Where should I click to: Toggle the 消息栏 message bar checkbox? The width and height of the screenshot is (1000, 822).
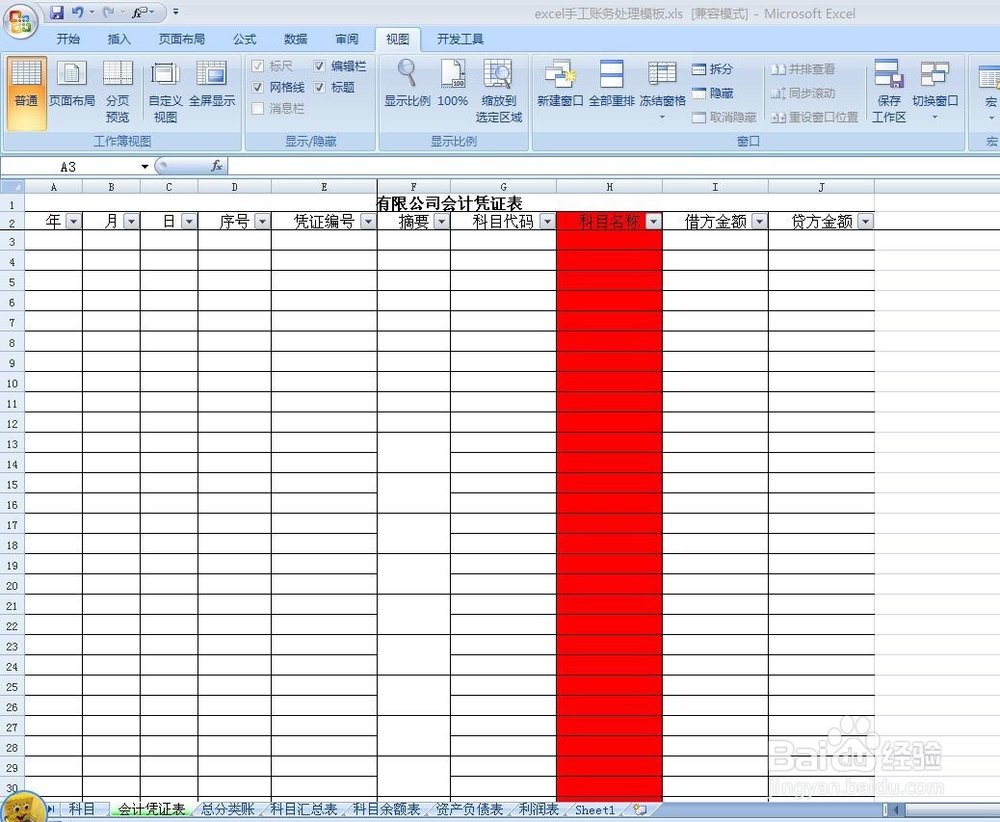coord(258,108)
